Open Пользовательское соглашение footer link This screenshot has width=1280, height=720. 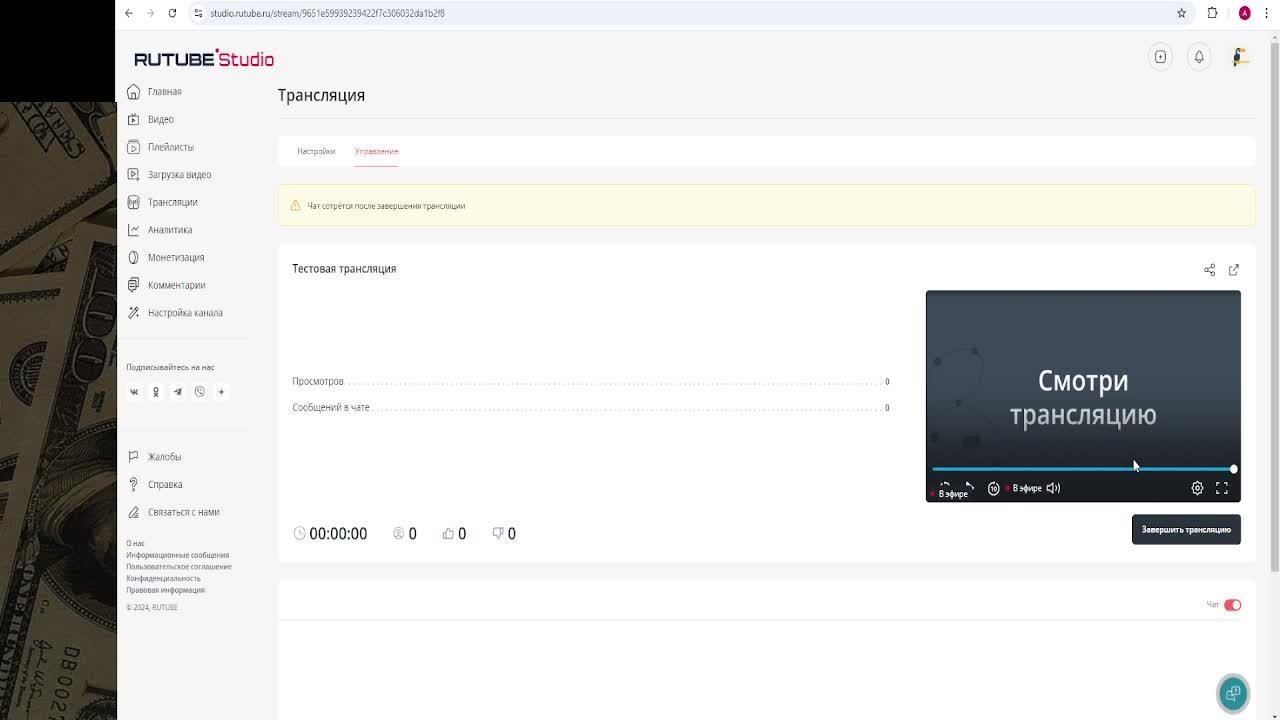179,567
